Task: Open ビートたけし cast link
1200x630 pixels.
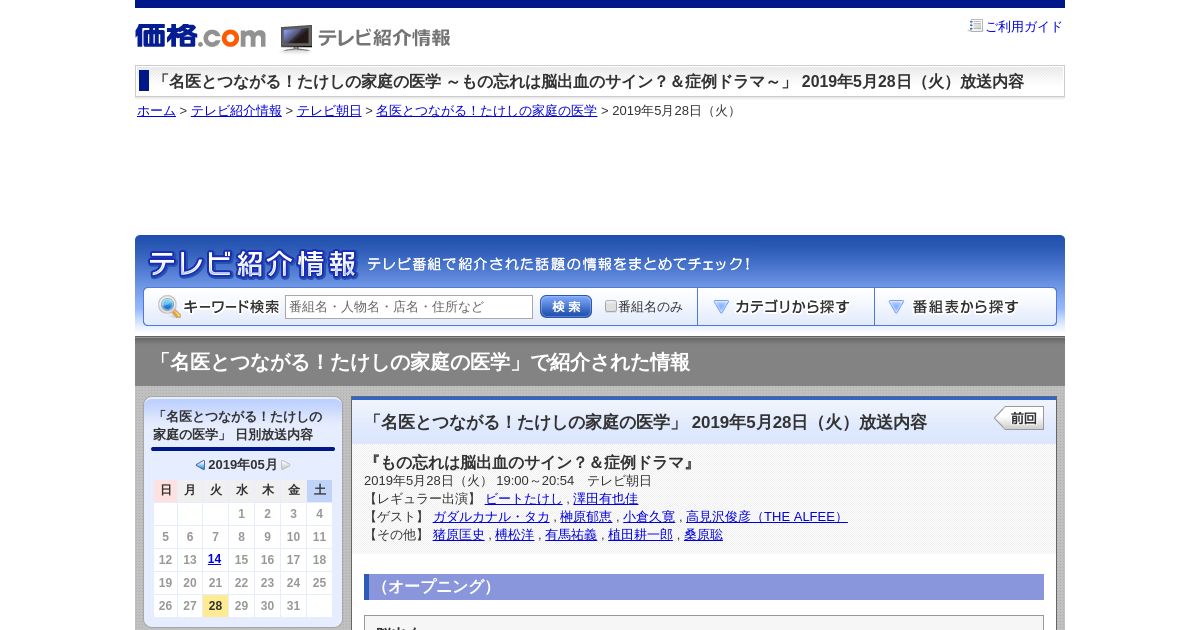Action: click(x=524, y=499)
